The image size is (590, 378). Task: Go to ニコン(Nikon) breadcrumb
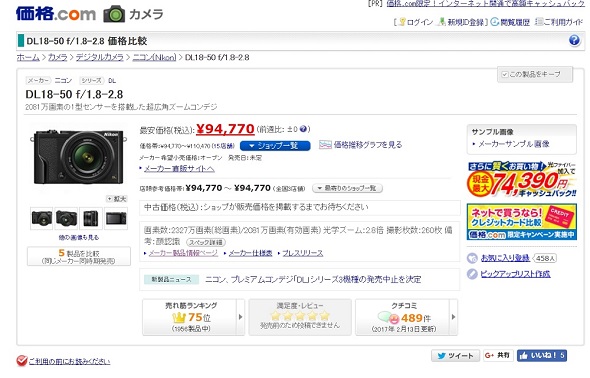(x=154, y=57)
